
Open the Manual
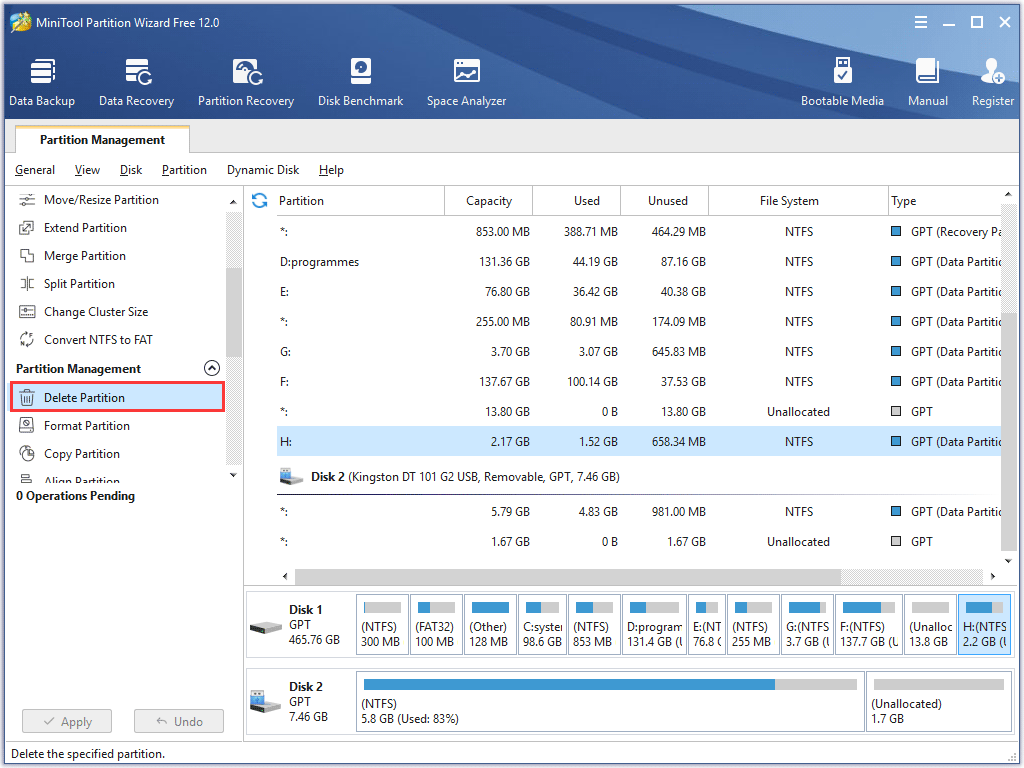point(927,82)
